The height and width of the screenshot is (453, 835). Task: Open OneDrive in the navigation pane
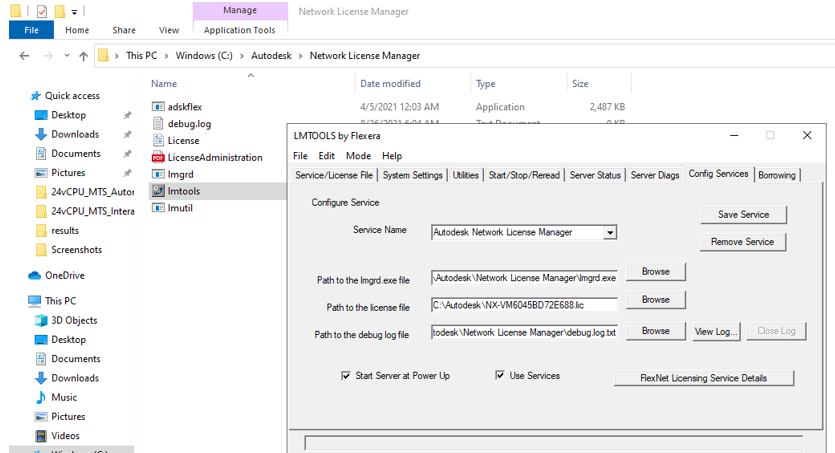(x=65, y=275)
